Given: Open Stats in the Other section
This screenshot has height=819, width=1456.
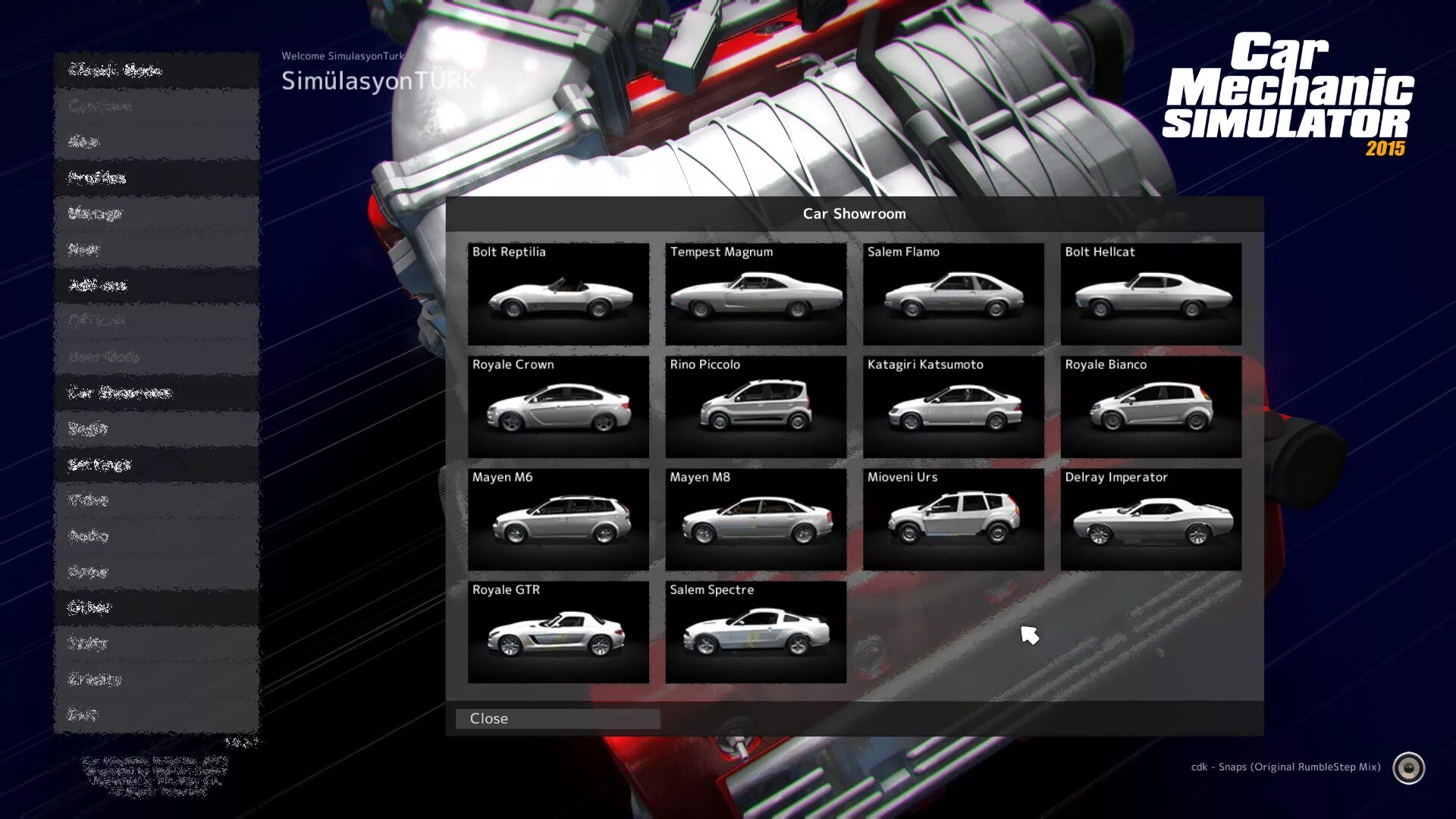Looking at the screenshot, I should click(x=156, y=644).
